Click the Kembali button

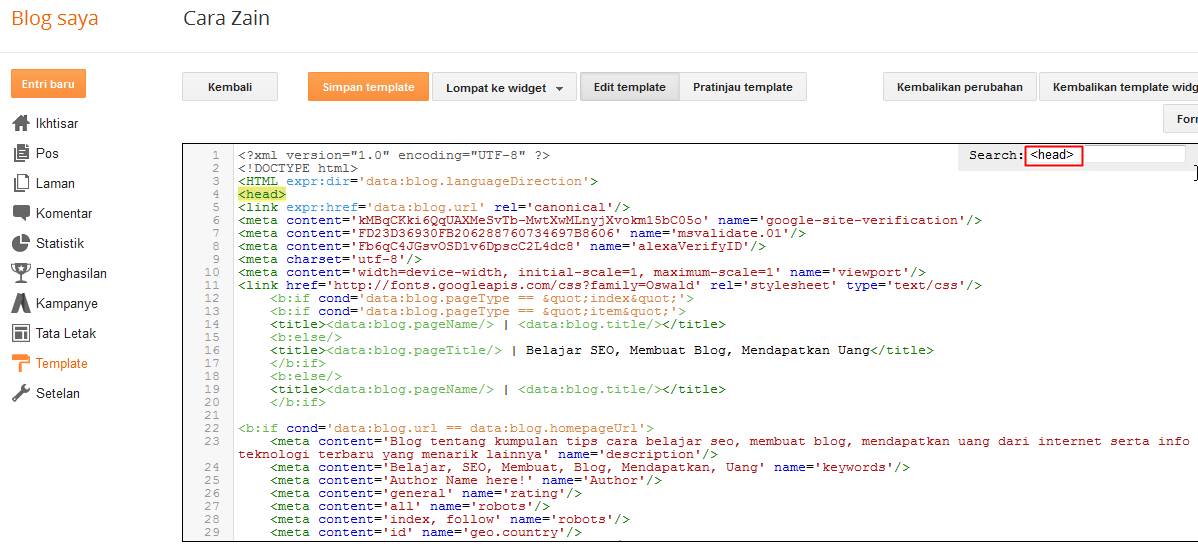tap(229, 87)
